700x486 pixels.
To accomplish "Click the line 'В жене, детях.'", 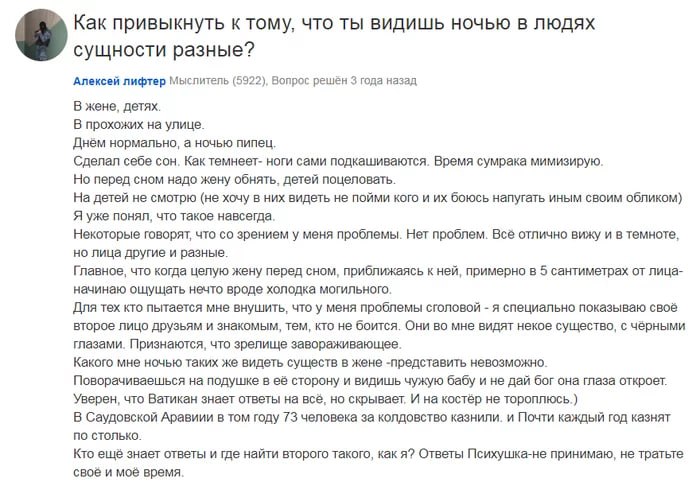I will (x=117, y=106).
